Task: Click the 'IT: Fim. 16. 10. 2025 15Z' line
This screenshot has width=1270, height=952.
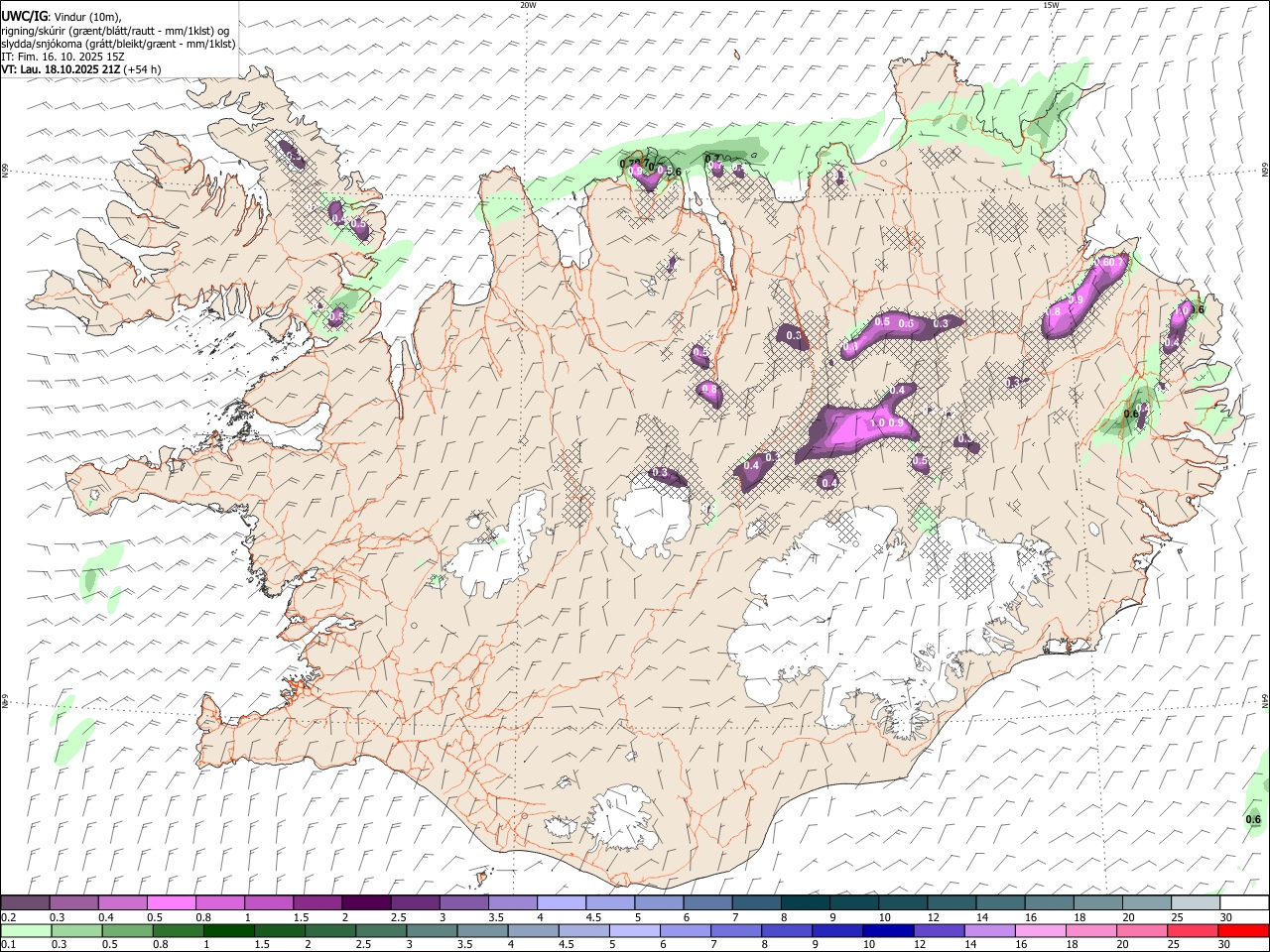Action: [x=63, y=57]
